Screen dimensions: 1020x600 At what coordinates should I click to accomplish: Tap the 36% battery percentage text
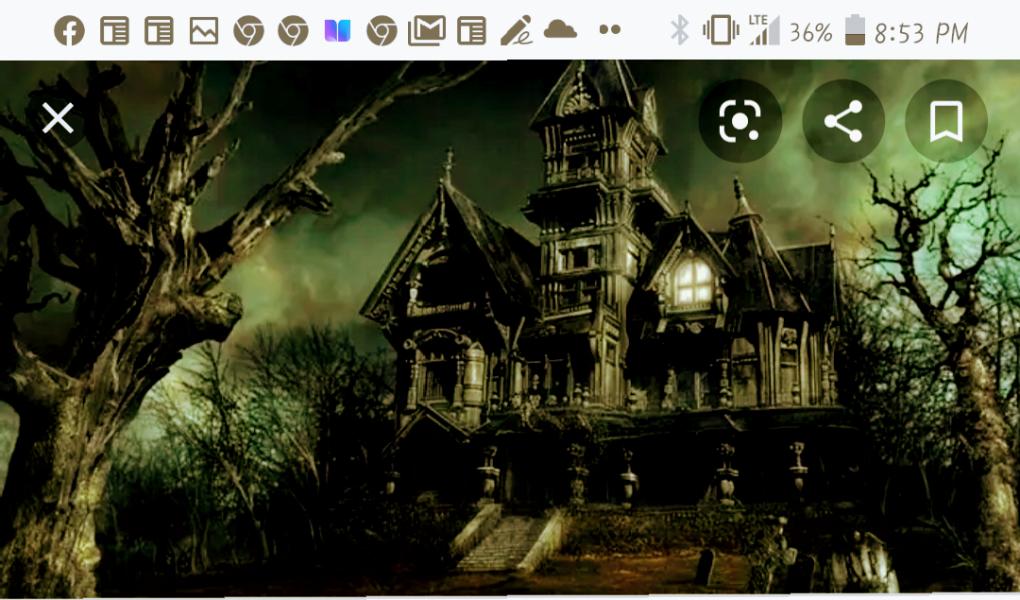click(810, 33)
